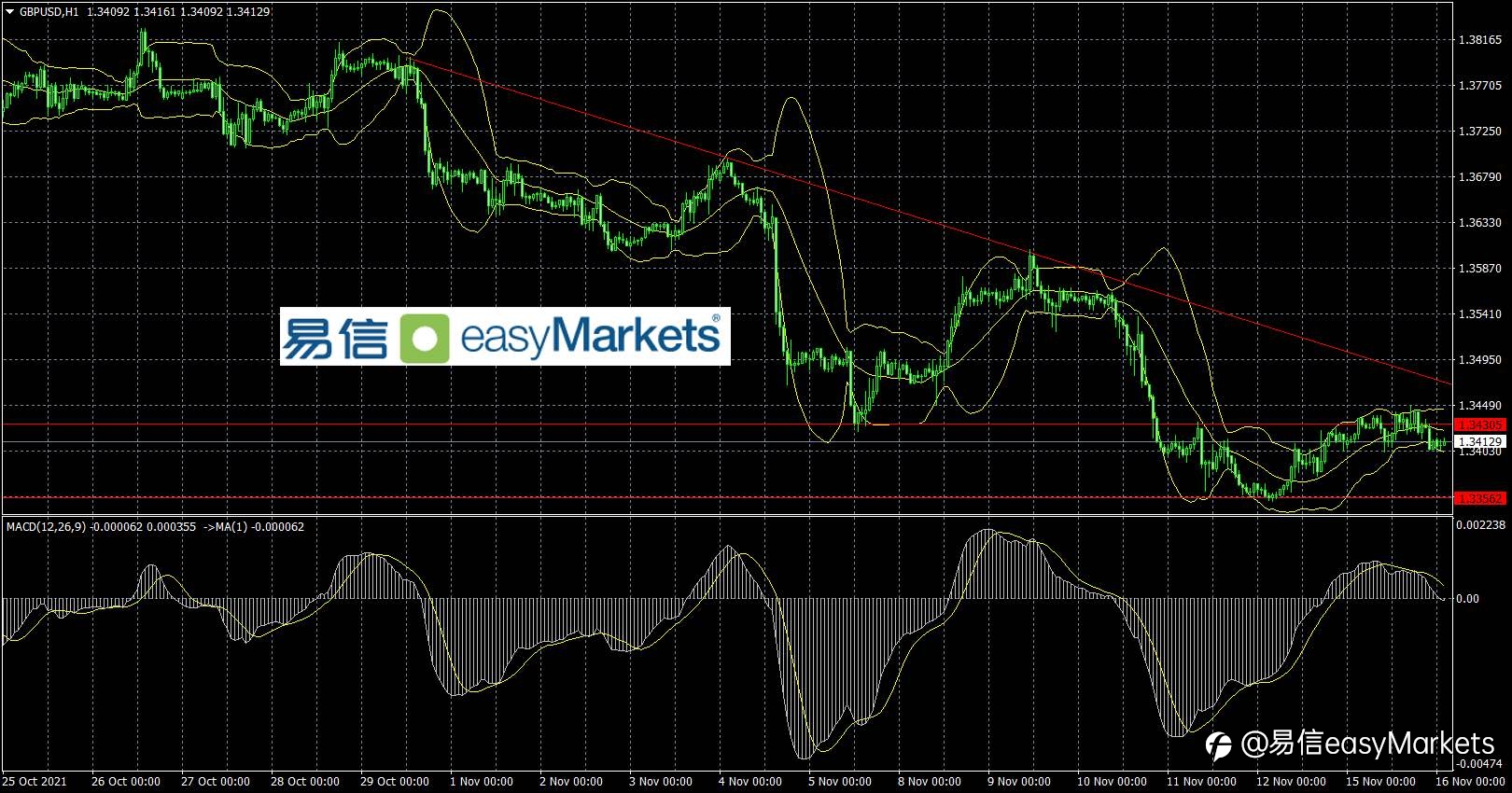Click the 12 Nov 00:00 time label
This screenshot has width=1512, height=793.
coord(1291,782)
